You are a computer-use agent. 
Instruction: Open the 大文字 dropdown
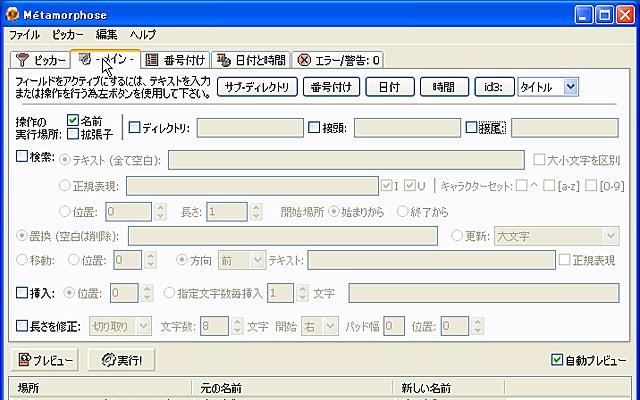(x=557, y=236)
